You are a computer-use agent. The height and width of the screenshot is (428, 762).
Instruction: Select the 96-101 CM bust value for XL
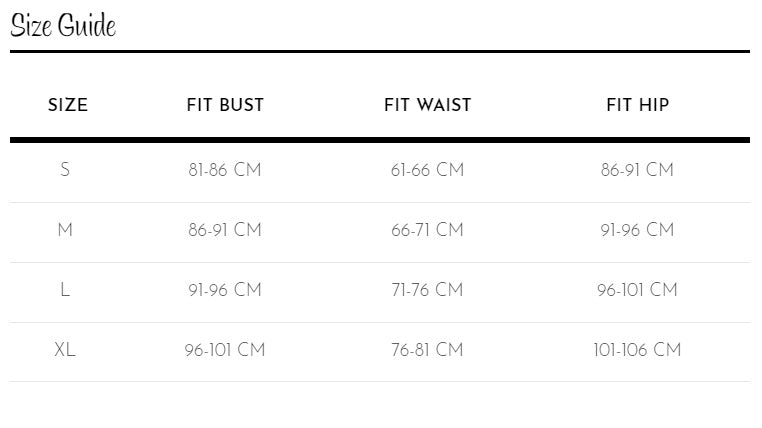225,351
